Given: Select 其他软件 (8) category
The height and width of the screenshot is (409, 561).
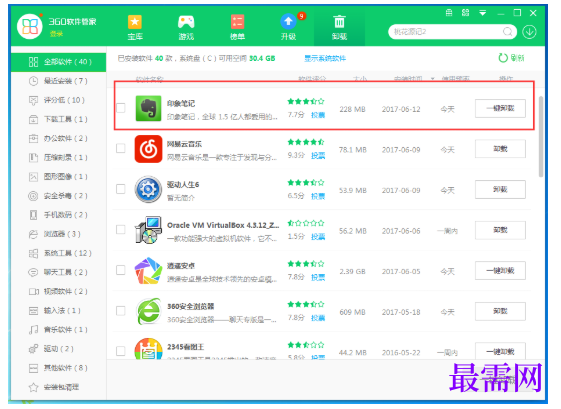Looking at the screenshot, I should pyautogui.click(x=58, y=368).
